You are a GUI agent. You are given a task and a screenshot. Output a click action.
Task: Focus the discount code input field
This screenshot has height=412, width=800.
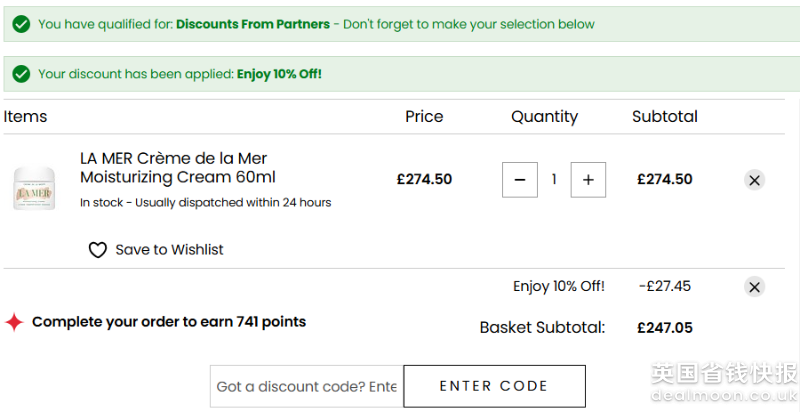point(306,386)
